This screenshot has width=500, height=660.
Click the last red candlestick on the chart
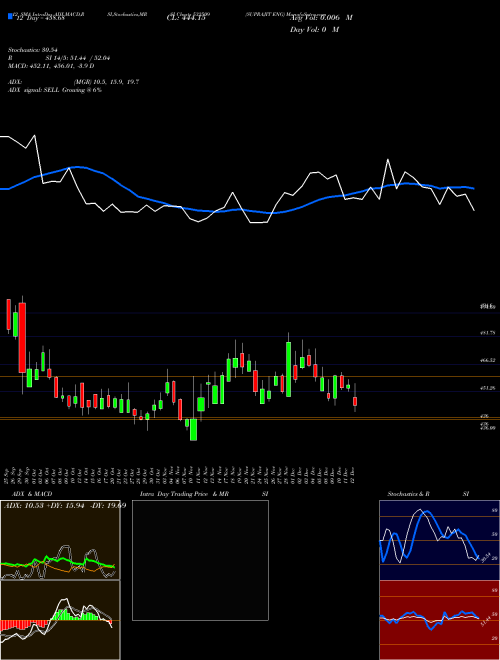(355, 401)
